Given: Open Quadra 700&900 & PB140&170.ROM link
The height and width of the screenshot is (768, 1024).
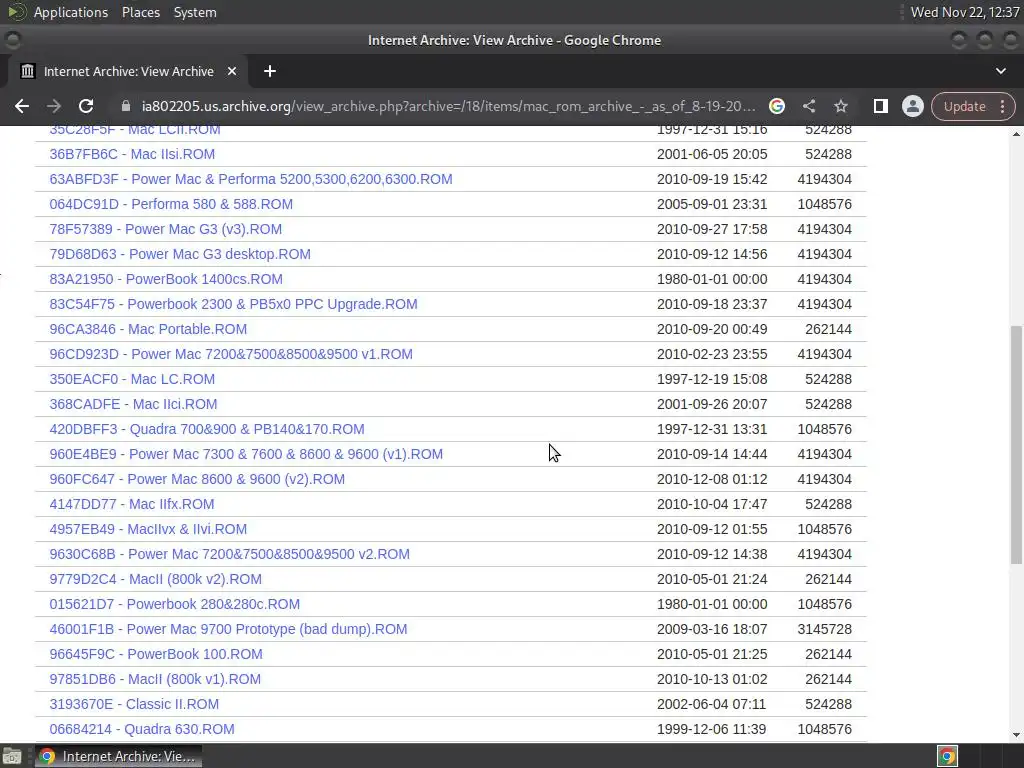Looking at the screenshot, I should (x=207, y=429).
